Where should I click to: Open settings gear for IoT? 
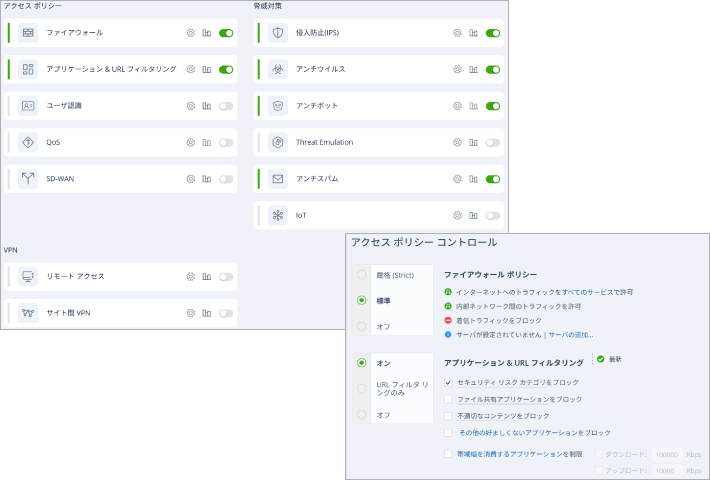(x=457, y=216)
